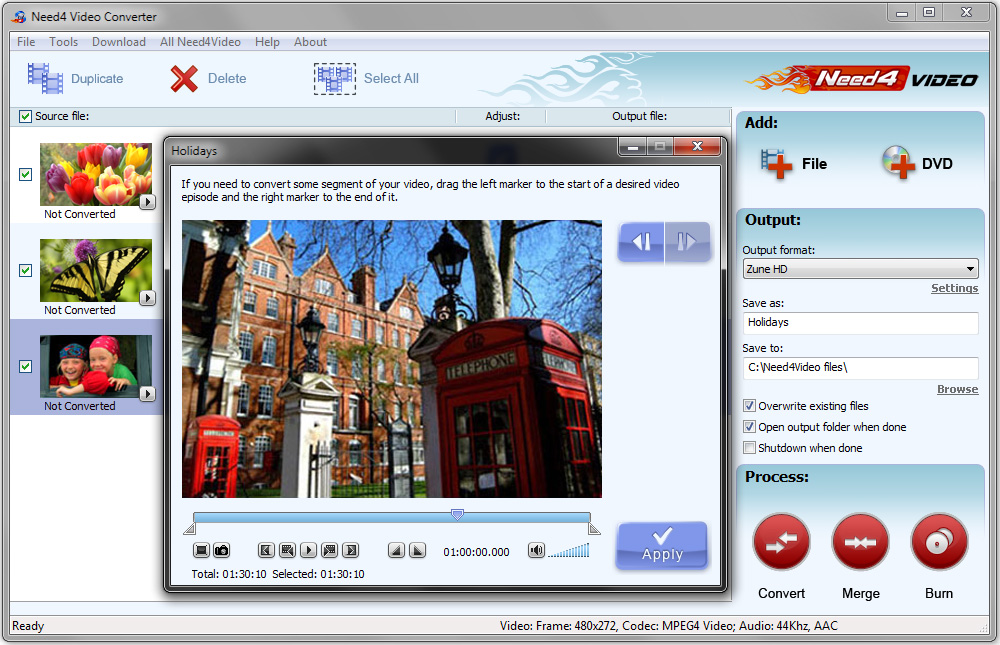The height and width of the screenshot is (645, 1000).
Task: Select the butterfly video thumbnail
Action: click(96, 271)
